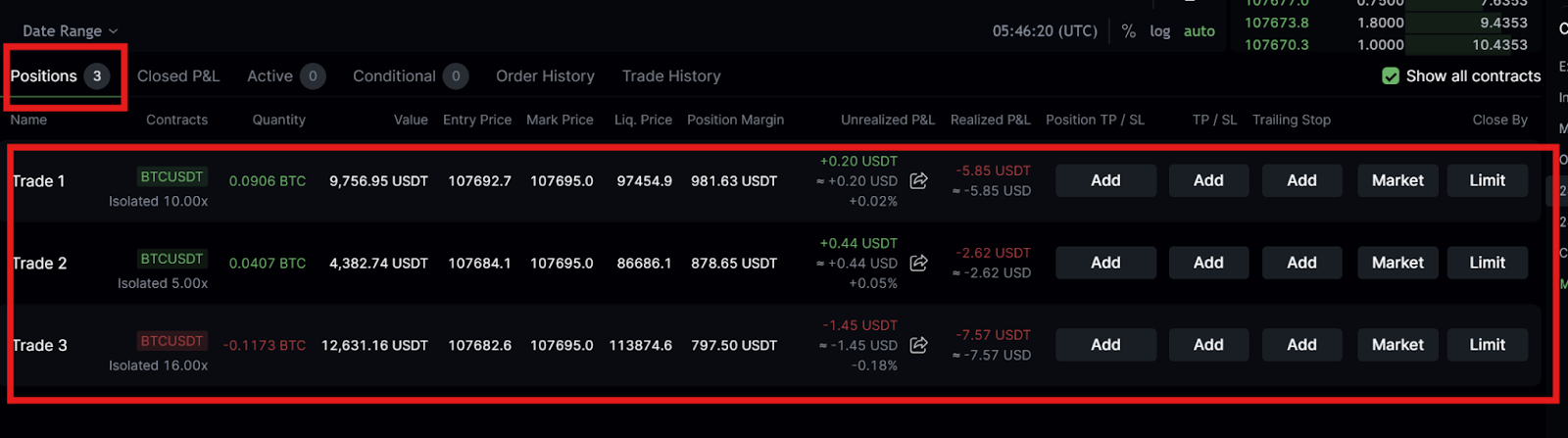Switch to Closed P&L tab

tap(178, 76)
